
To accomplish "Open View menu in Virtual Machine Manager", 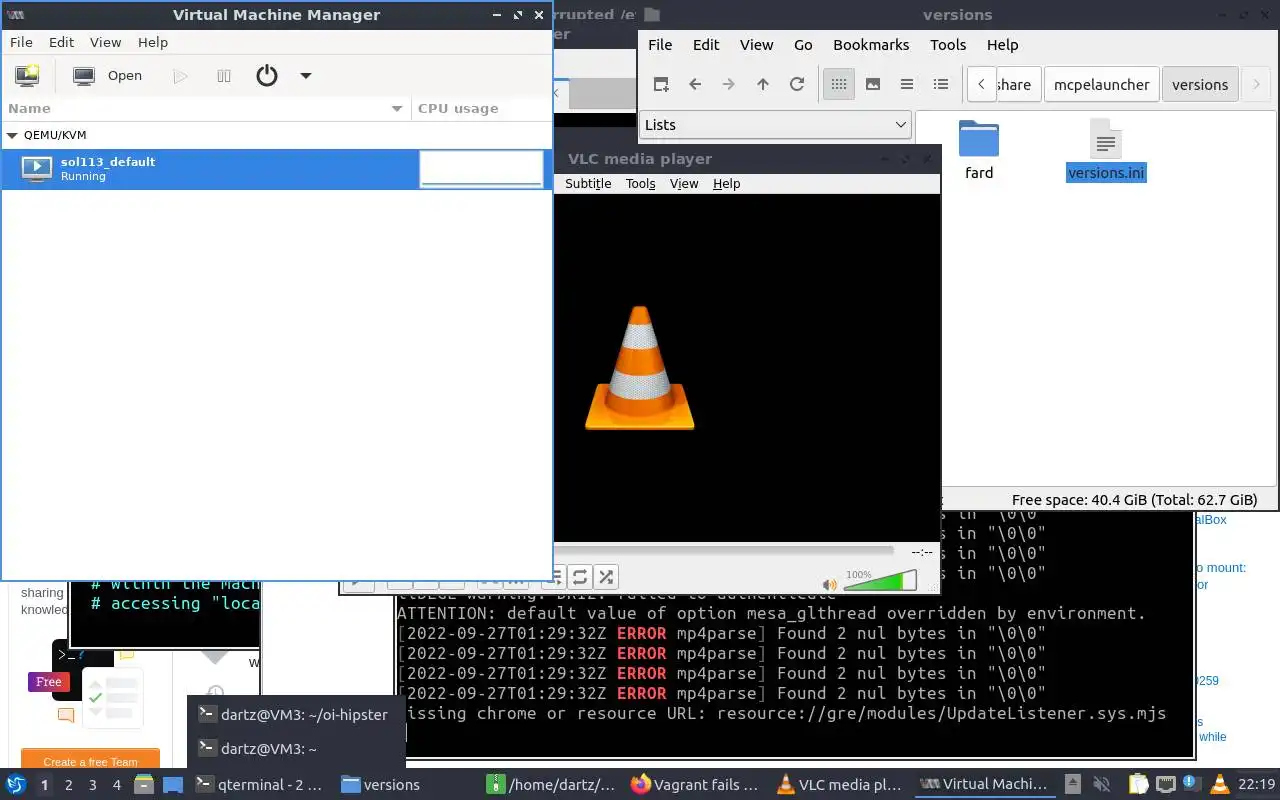I will click(x=105, y=42).
